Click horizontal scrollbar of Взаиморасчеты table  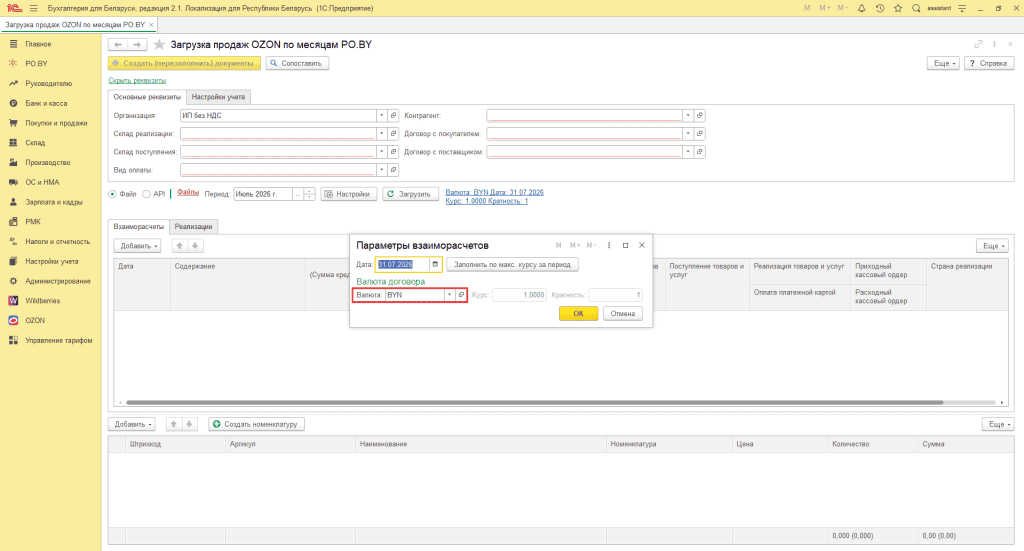point(534,403)
